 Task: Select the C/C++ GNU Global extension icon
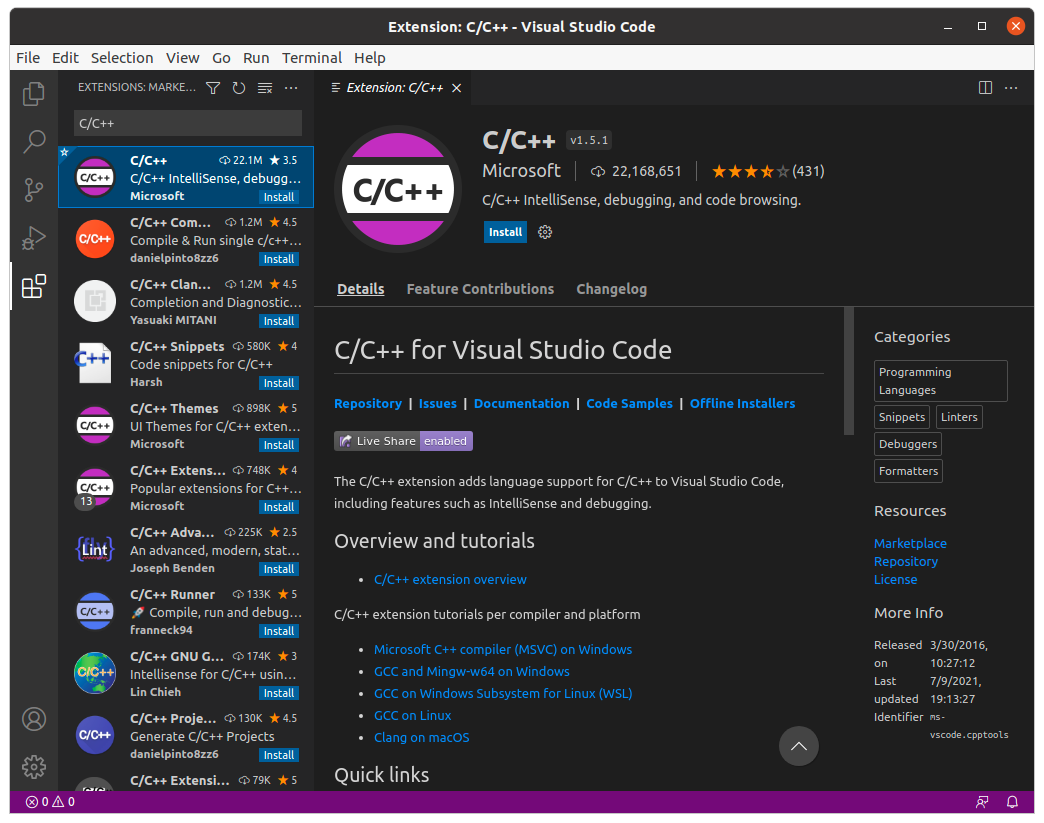tap(95, 673)
